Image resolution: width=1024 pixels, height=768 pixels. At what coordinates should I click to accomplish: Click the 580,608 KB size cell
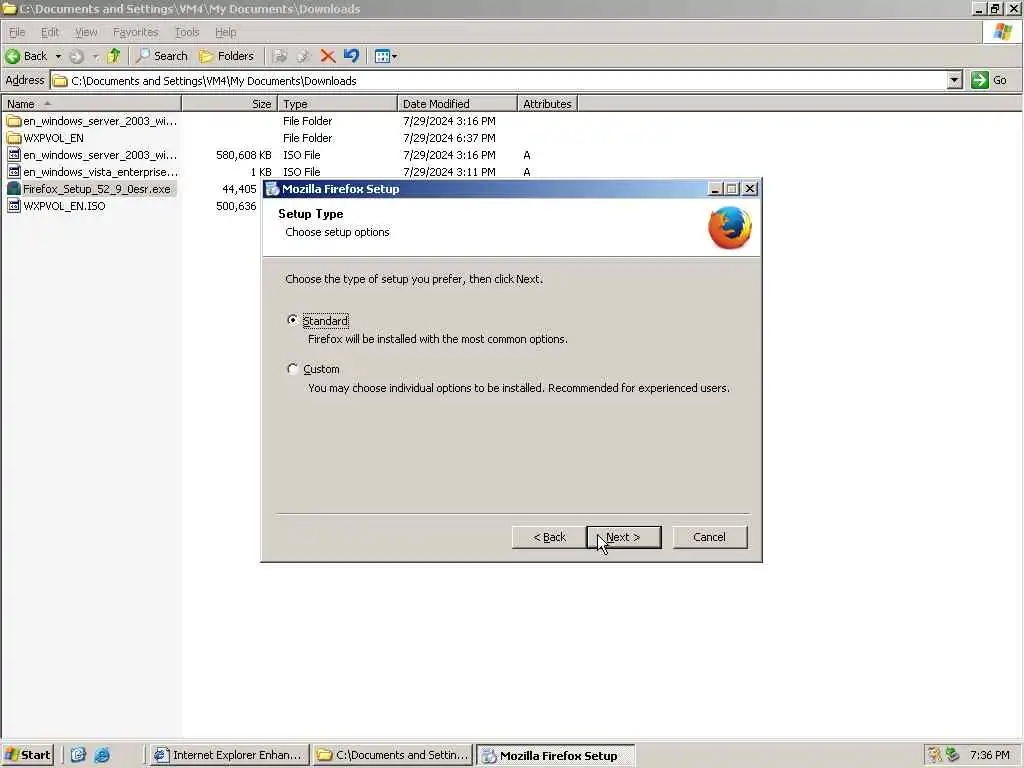point(244,155)
